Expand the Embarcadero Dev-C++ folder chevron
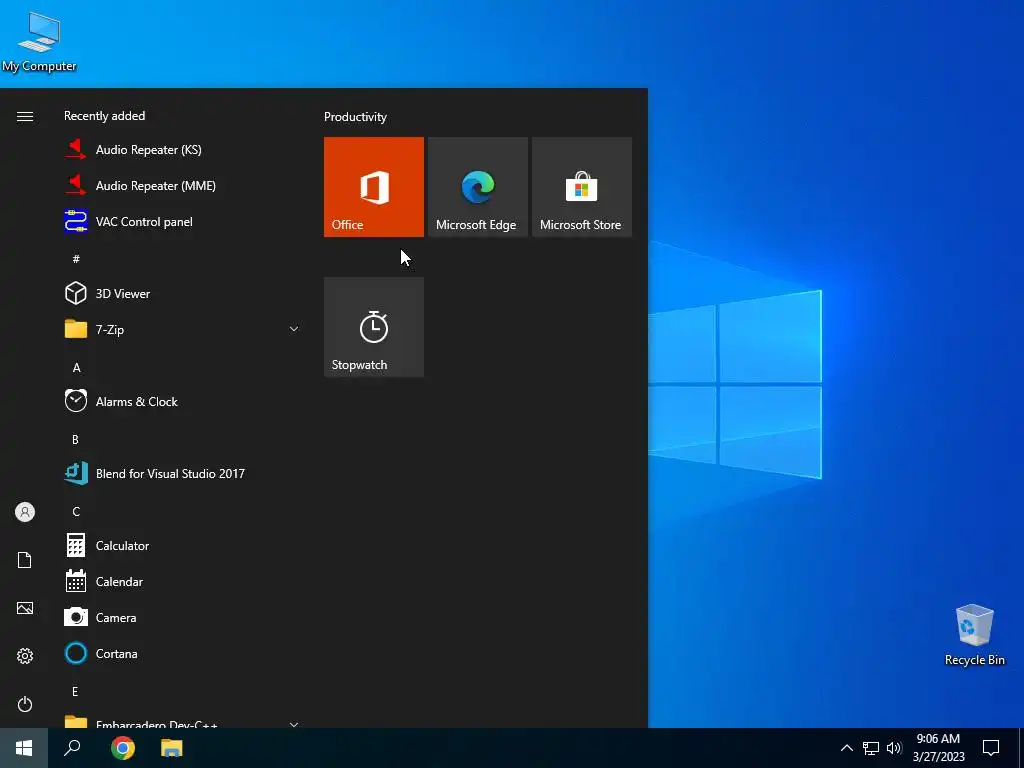This screenshot has width=1024, height=768. point(294,724)
